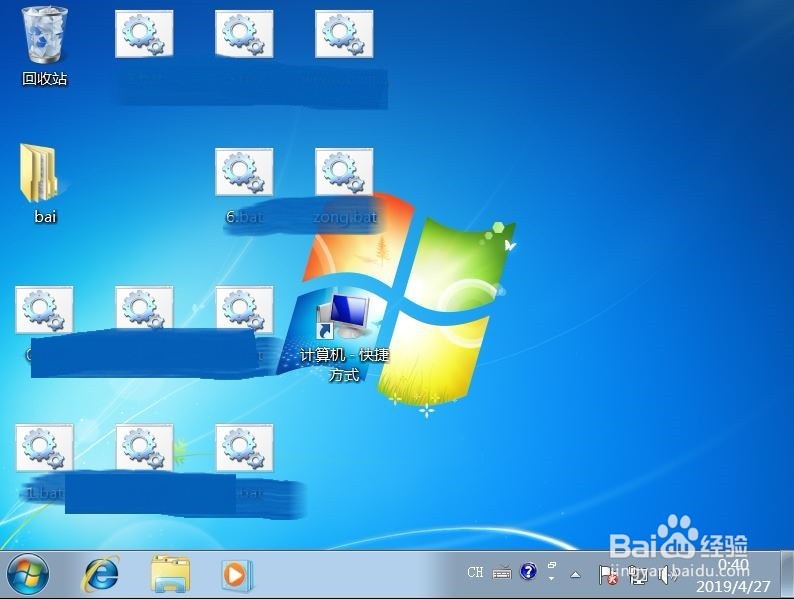The height and width of the screenshot is (599, 794).
Task: Open the CH input language indicator
Action: point(475,572)
